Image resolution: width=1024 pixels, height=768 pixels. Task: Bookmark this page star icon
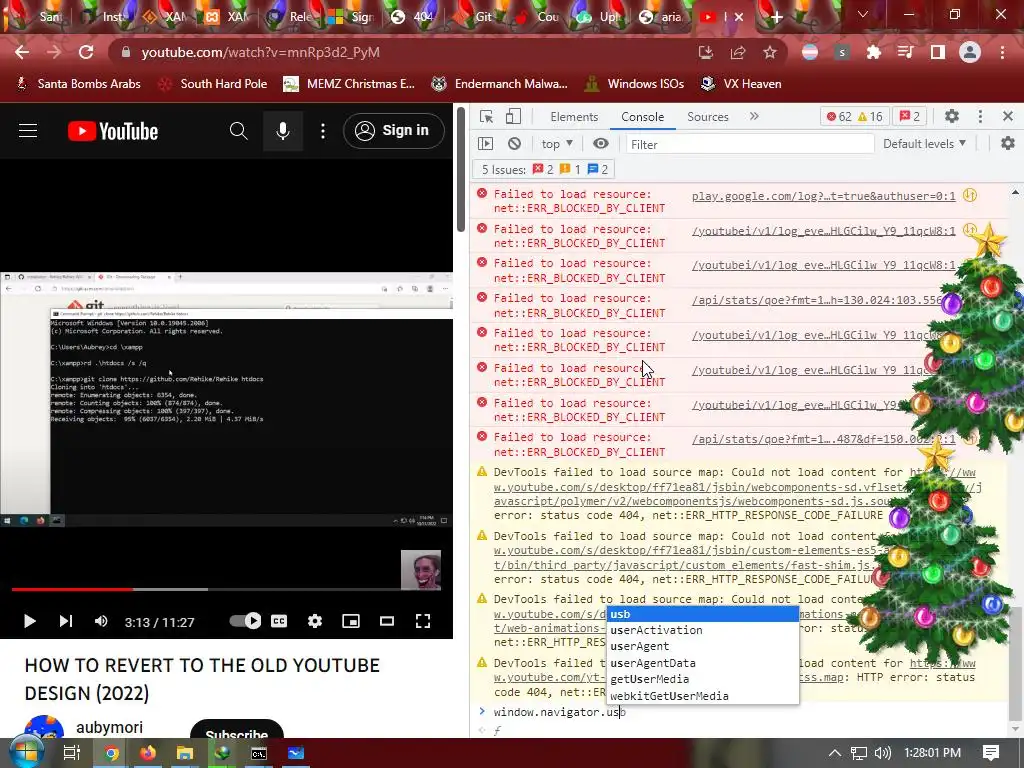click(x=770, y=52)
